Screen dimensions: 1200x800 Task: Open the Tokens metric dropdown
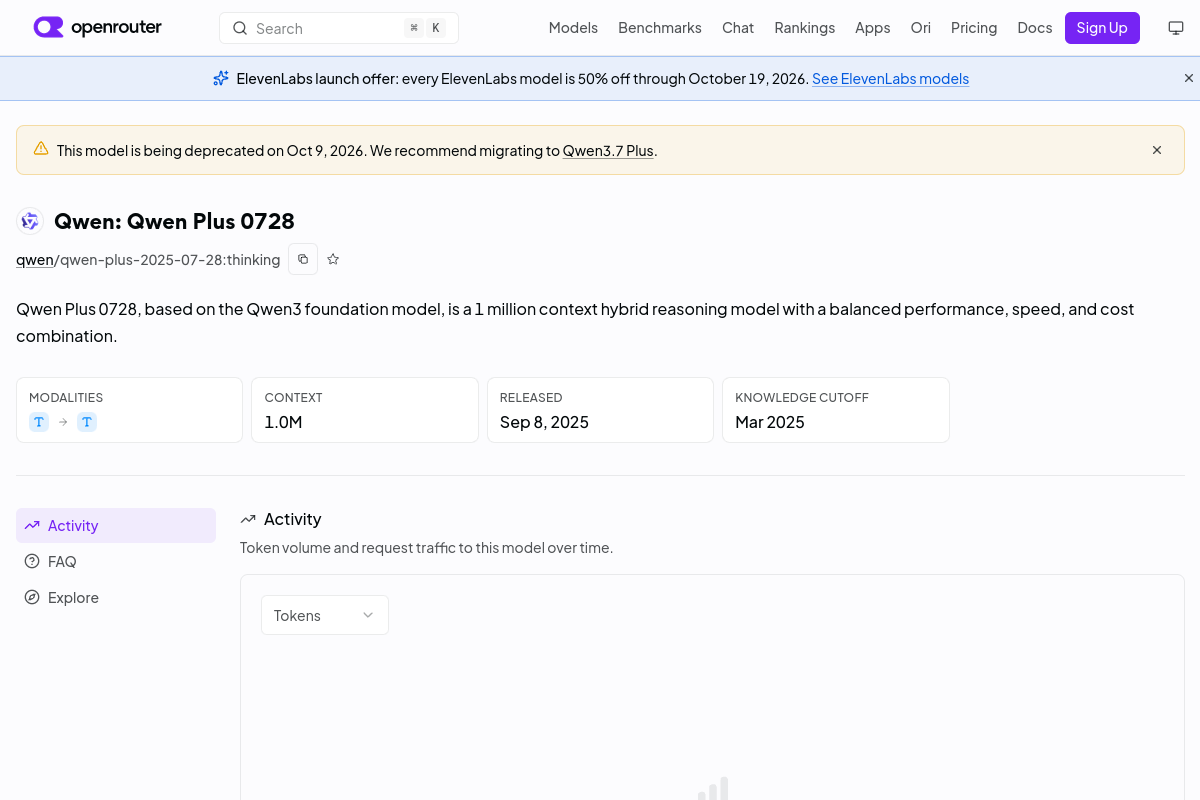[325, 615]
